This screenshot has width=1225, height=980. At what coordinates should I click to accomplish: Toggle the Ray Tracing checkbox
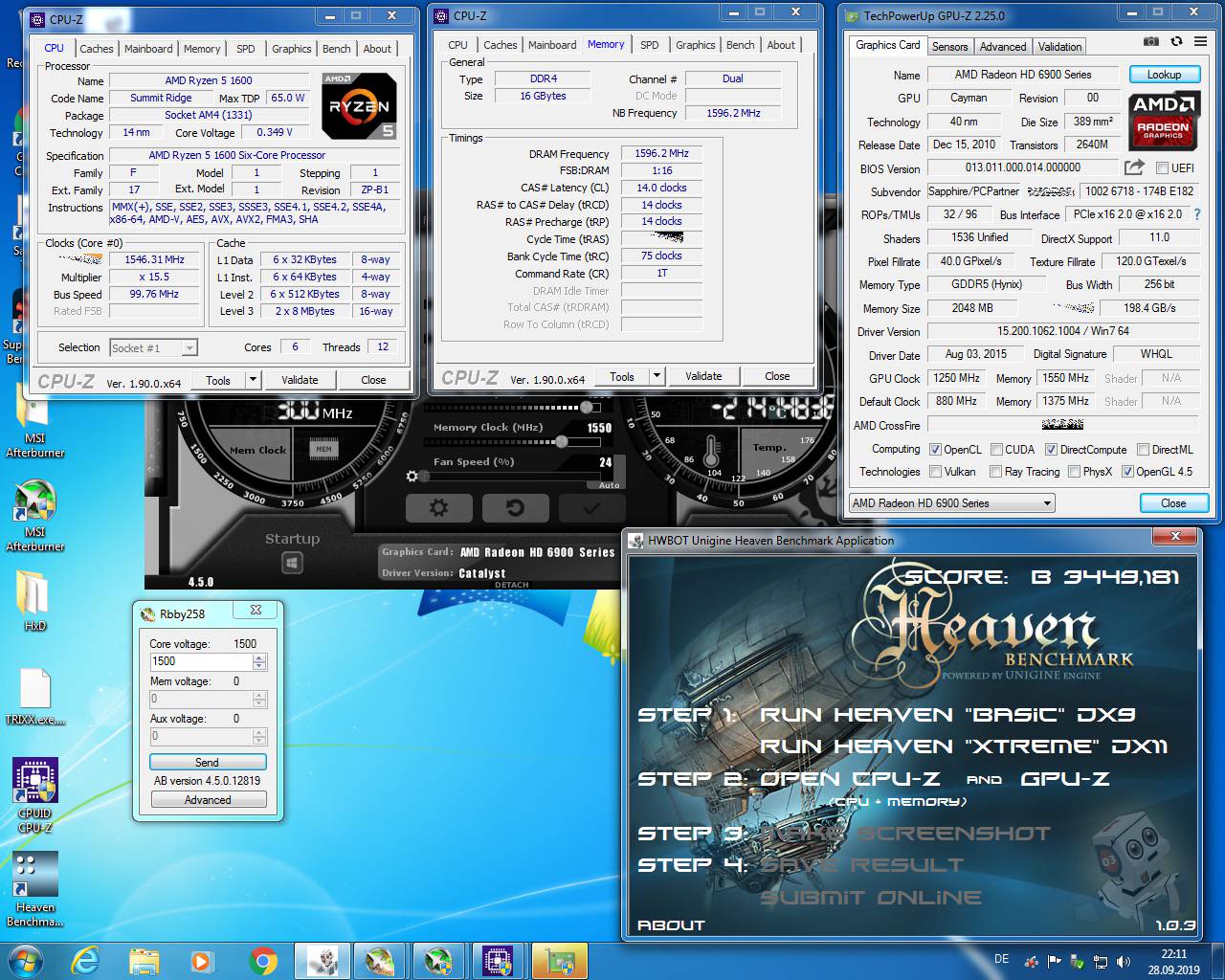tap(995, 471)
